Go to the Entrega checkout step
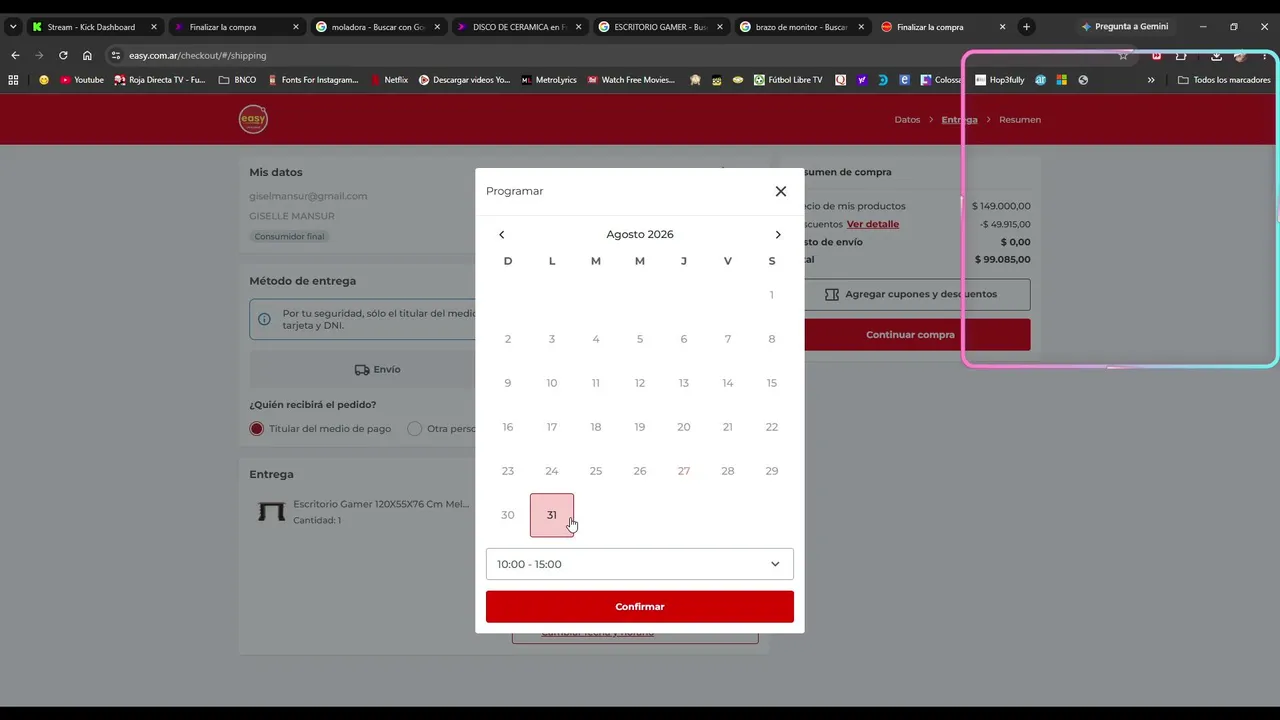 point(959,119)
